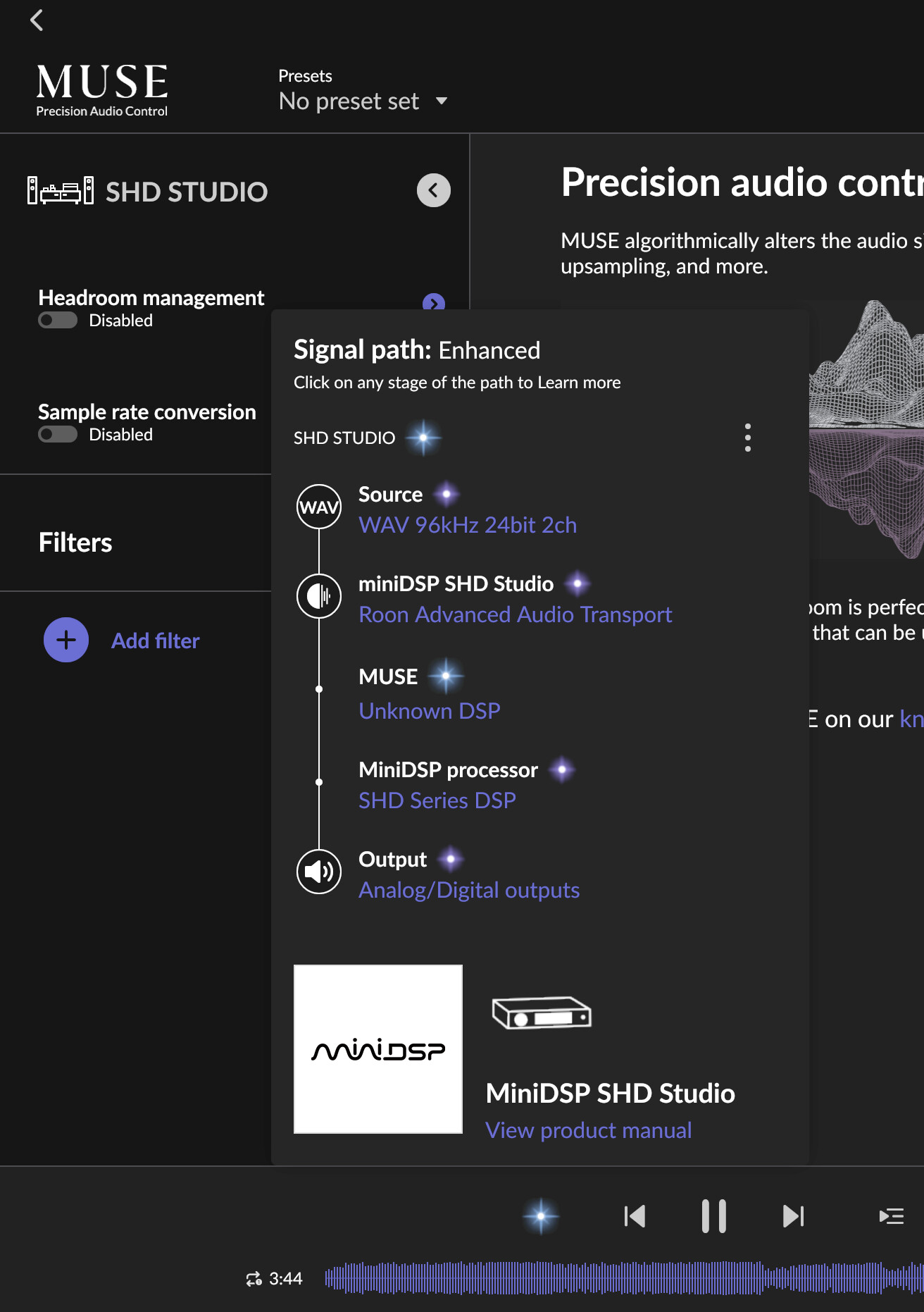Click the WAV source icon
Screen dimensions: 924x1312
(319, 507)
